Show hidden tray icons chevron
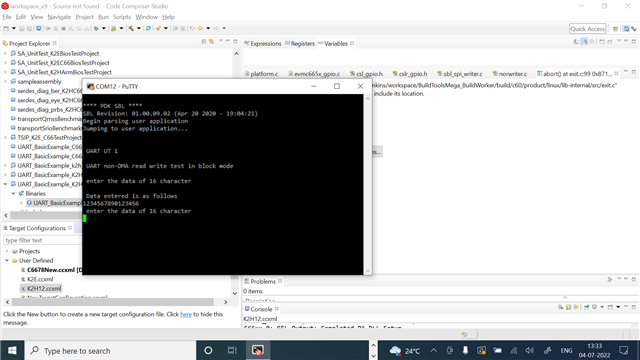 [433, 351]
